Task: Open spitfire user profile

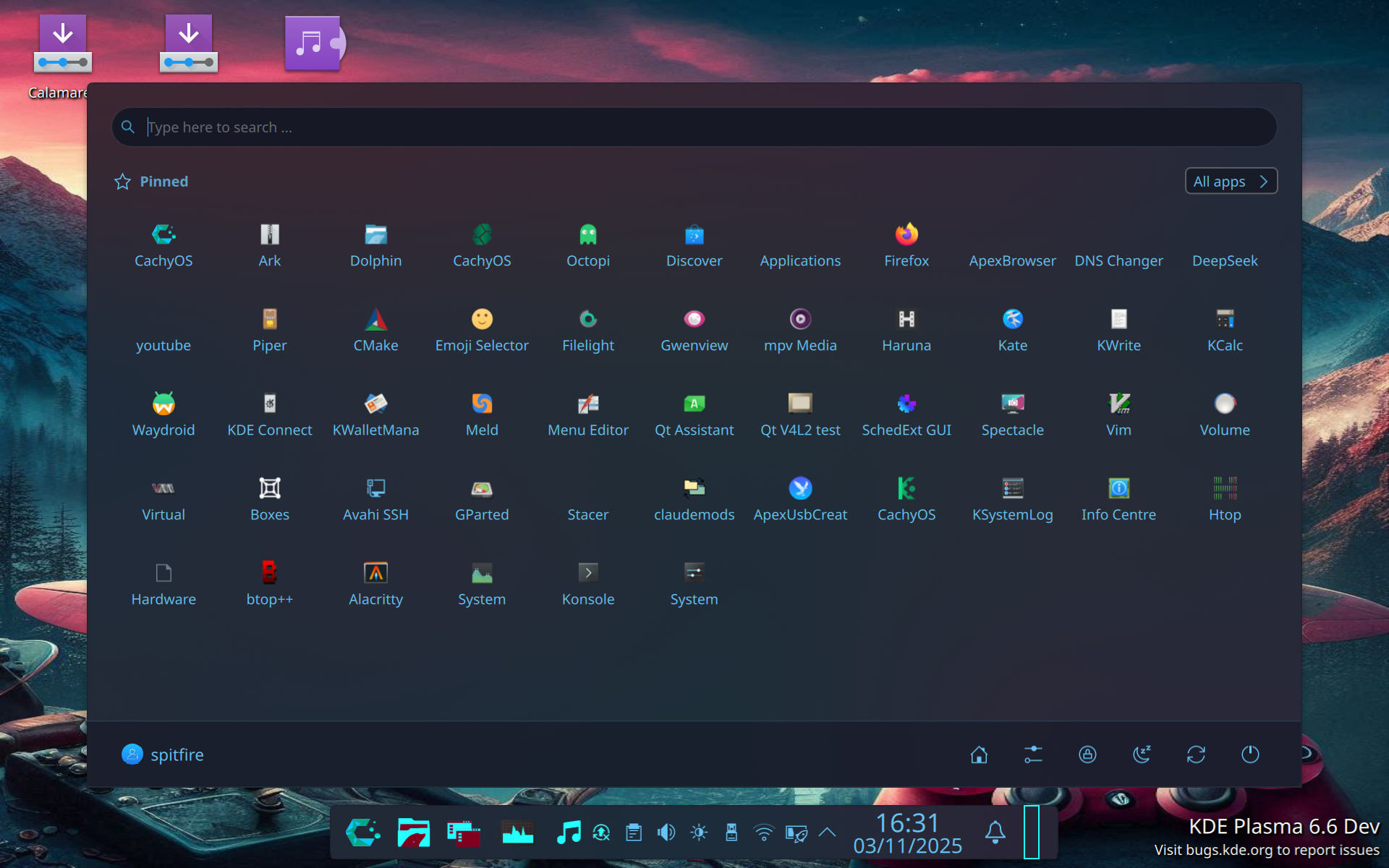Action: coord(163,754)
